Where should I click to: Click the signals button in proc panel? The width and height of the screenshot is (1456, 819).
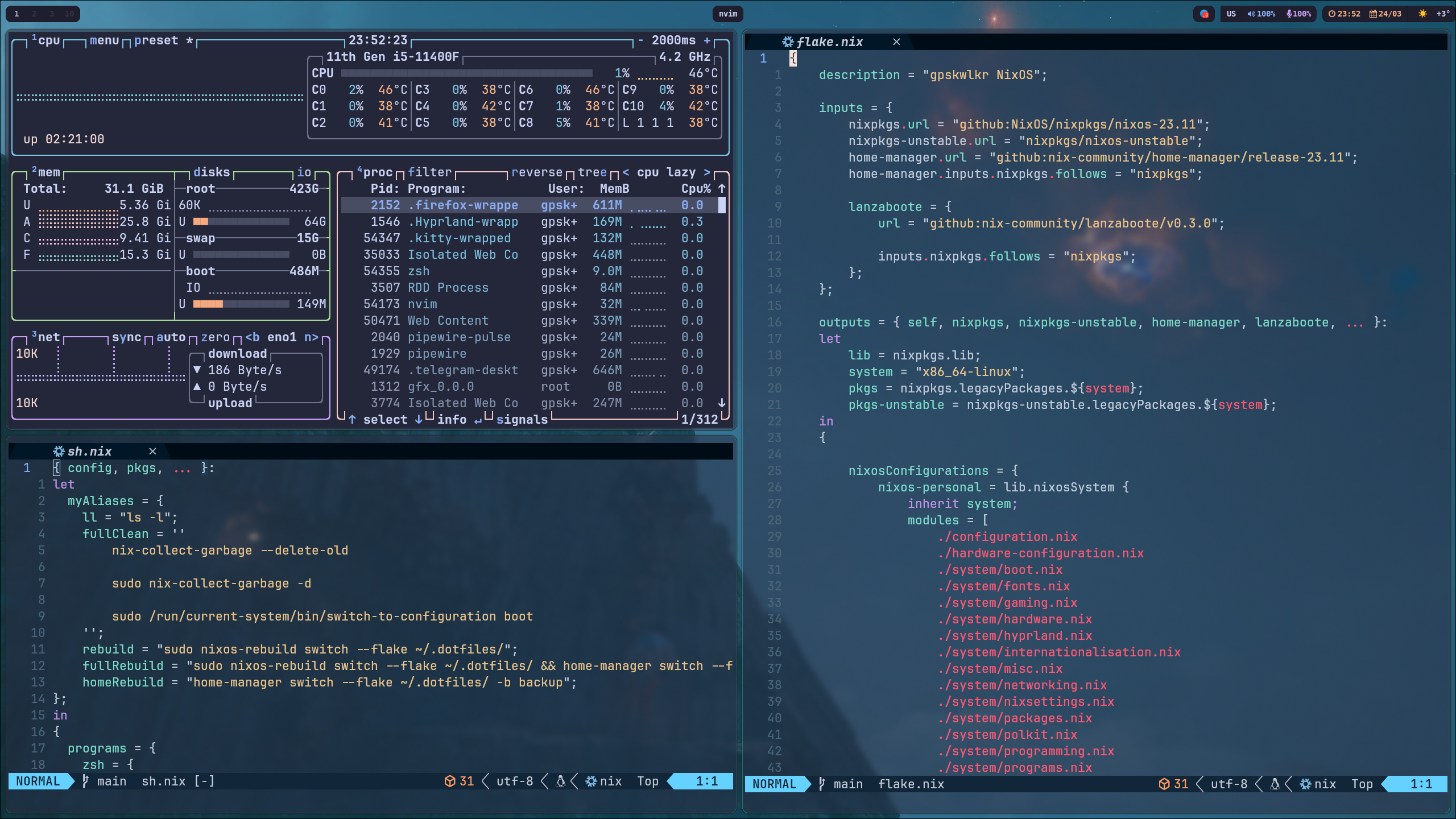click(522, 419)
